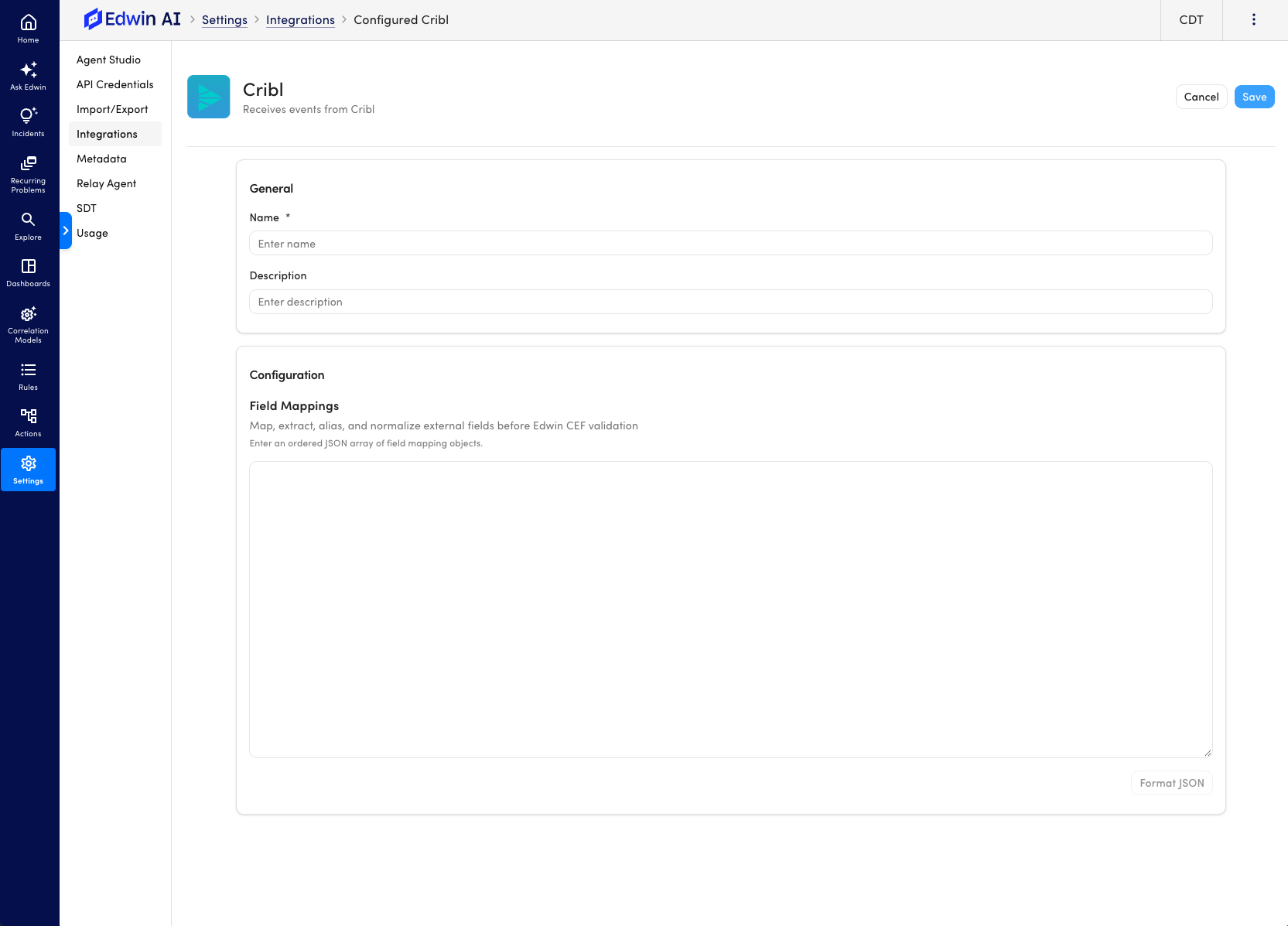Cancel the Cribl configuration
Image resolution: width=1288 pixels, height=926 pixels.
point(1201,97)
